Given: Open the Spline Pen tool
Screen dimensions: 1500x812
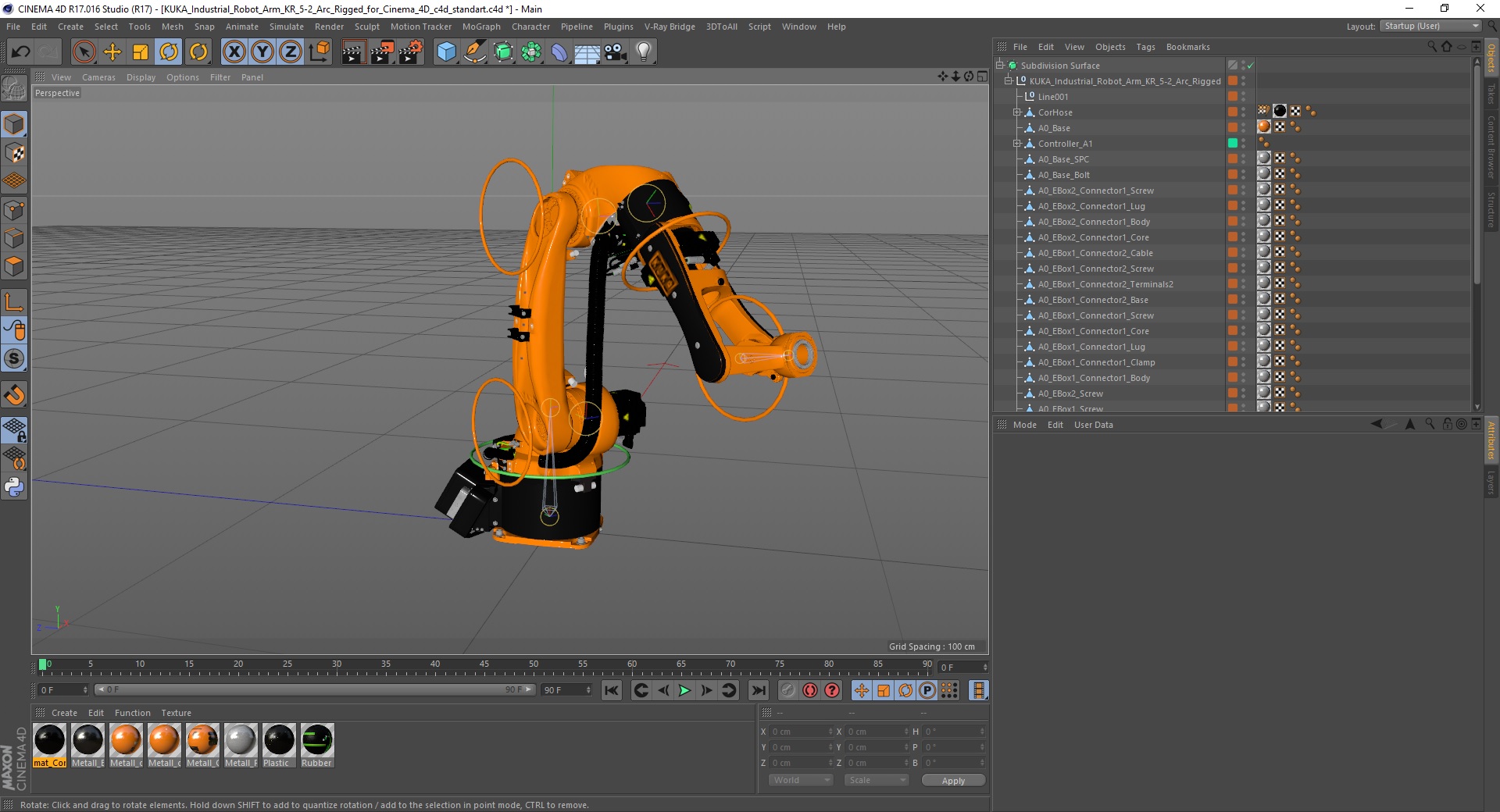Looking at the screenshot, I should [x=475, y=52].
